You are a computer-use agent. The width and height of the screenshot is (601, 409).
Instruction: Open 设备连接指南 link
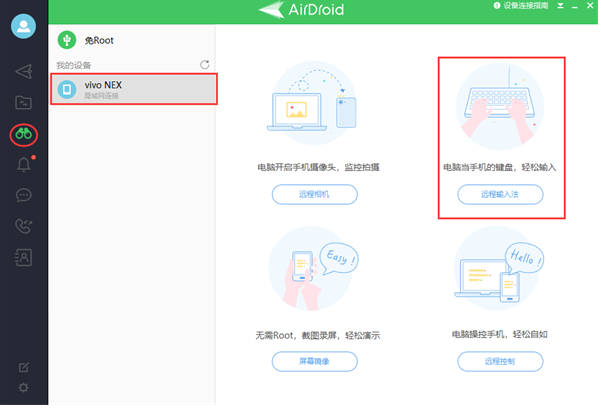[525, 6]
